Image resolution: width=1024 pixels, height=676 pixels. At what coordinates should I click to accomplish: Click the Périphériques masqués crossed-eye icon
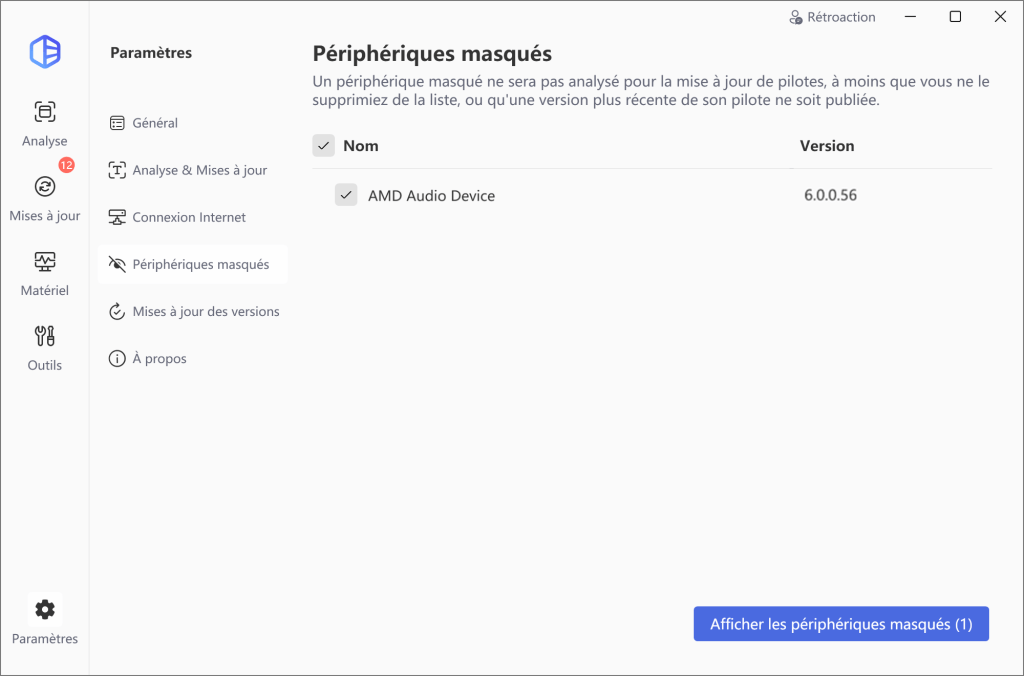coord(117,264)
